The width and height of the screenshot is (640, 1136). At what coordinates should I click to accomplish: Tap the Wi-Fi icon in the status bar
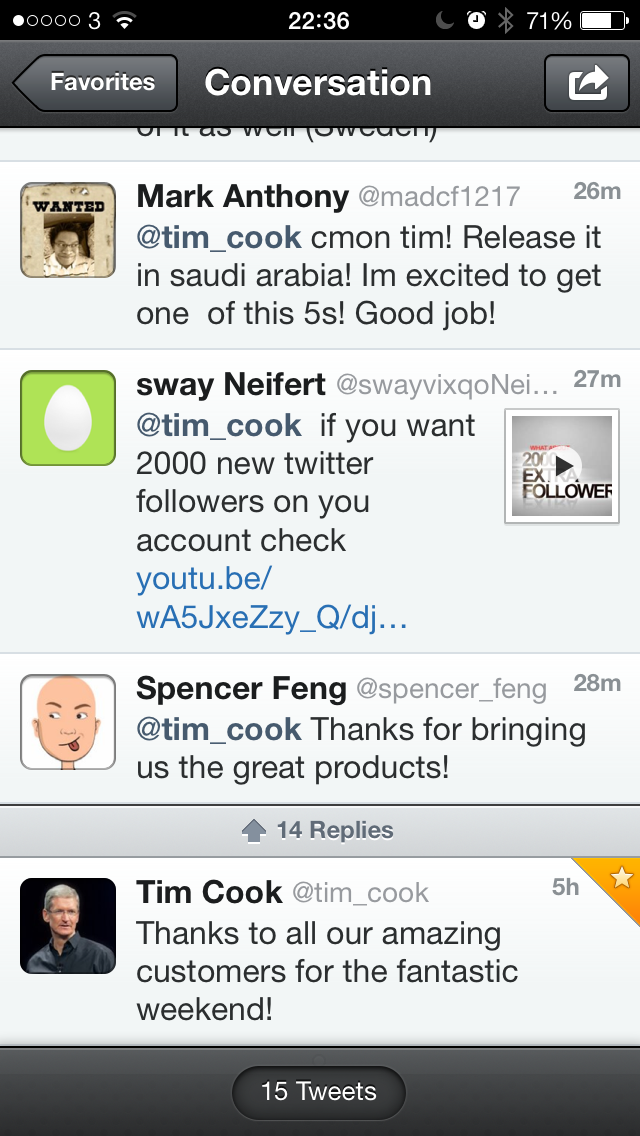[125, 20]
